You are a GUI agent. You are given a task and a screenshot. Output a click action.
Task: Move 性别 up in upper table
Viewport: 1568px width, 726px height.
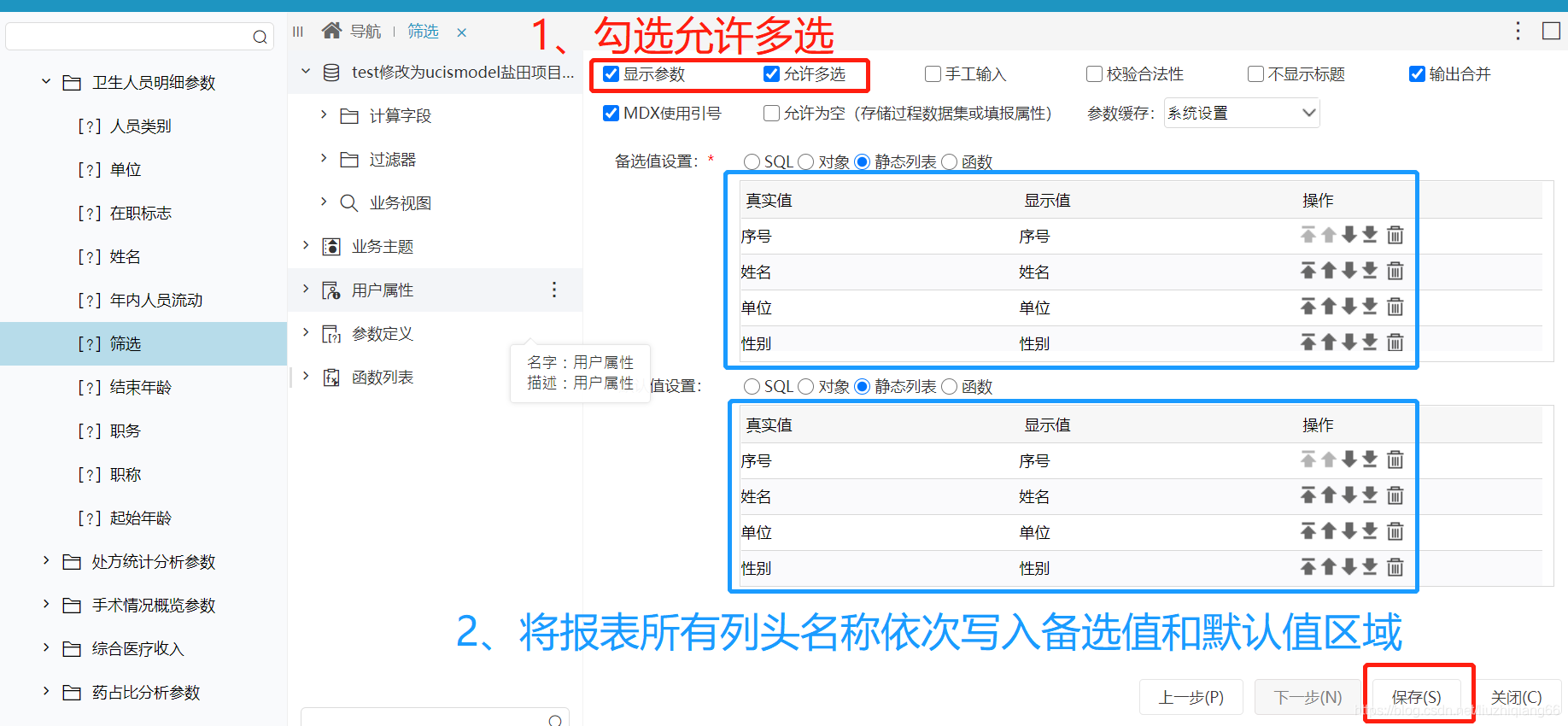tap(1329, 343)
